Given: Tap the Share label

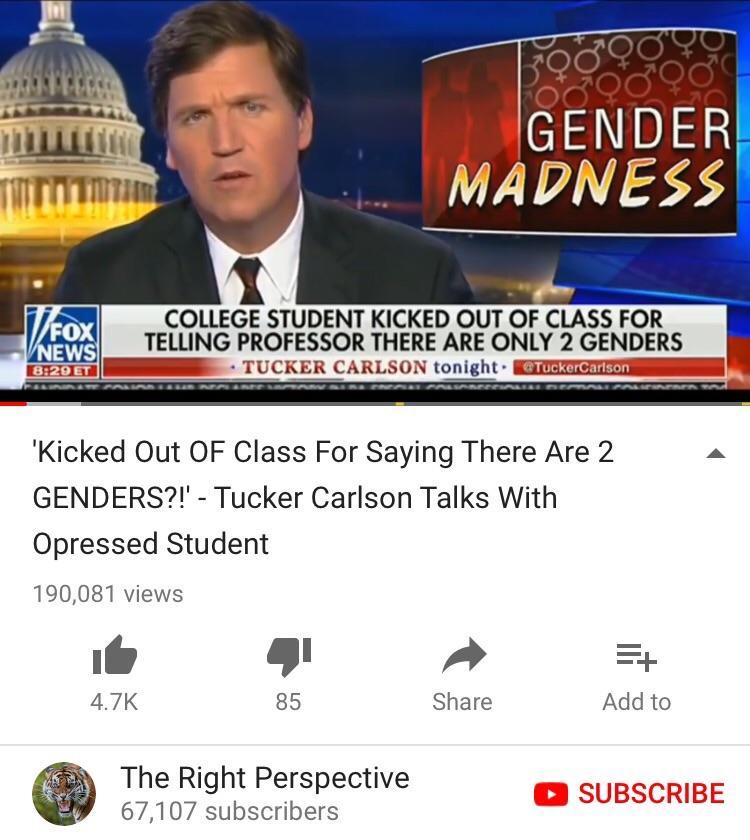Looking at the screenshot, I should click(x=462, y=702).
